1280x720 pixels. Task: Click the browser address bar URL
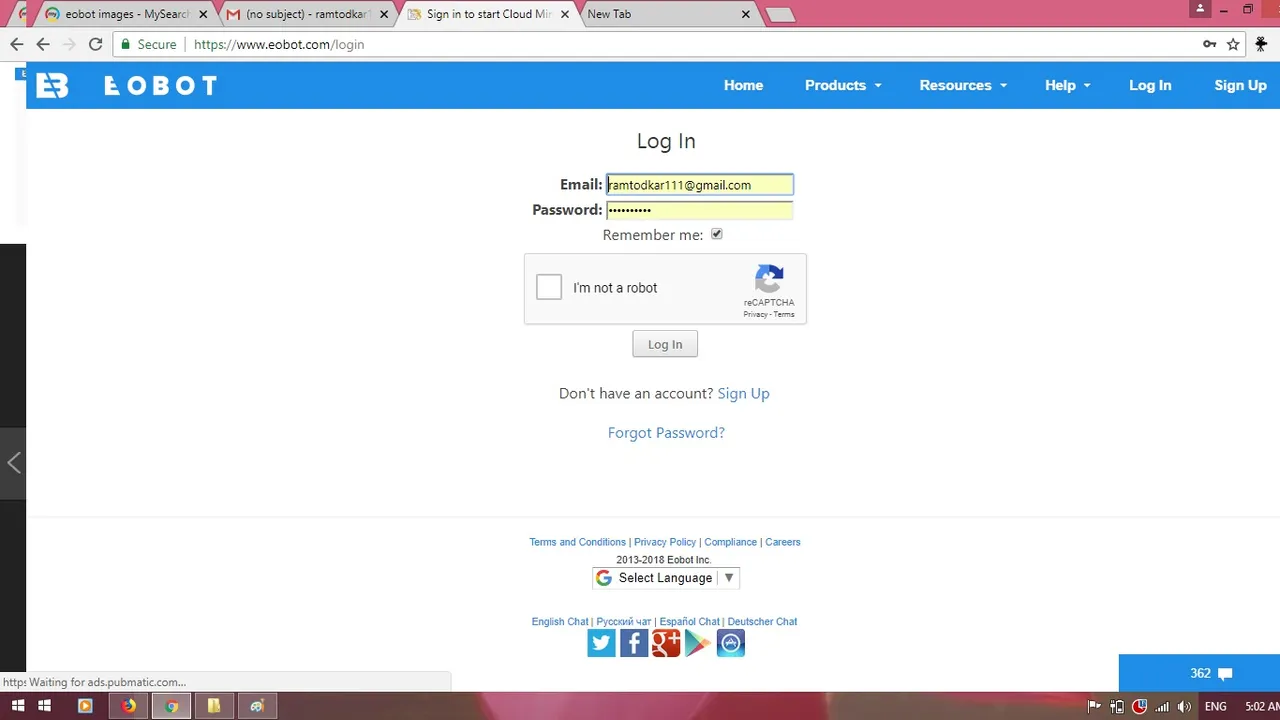(x=279, y=44)
